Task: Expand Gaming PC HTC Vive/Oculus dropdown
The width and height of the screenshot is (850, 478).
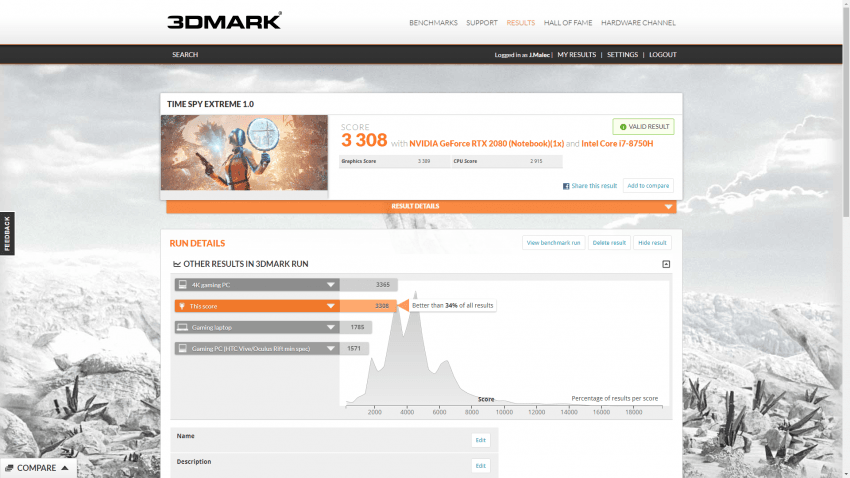Action: point(330,348)
